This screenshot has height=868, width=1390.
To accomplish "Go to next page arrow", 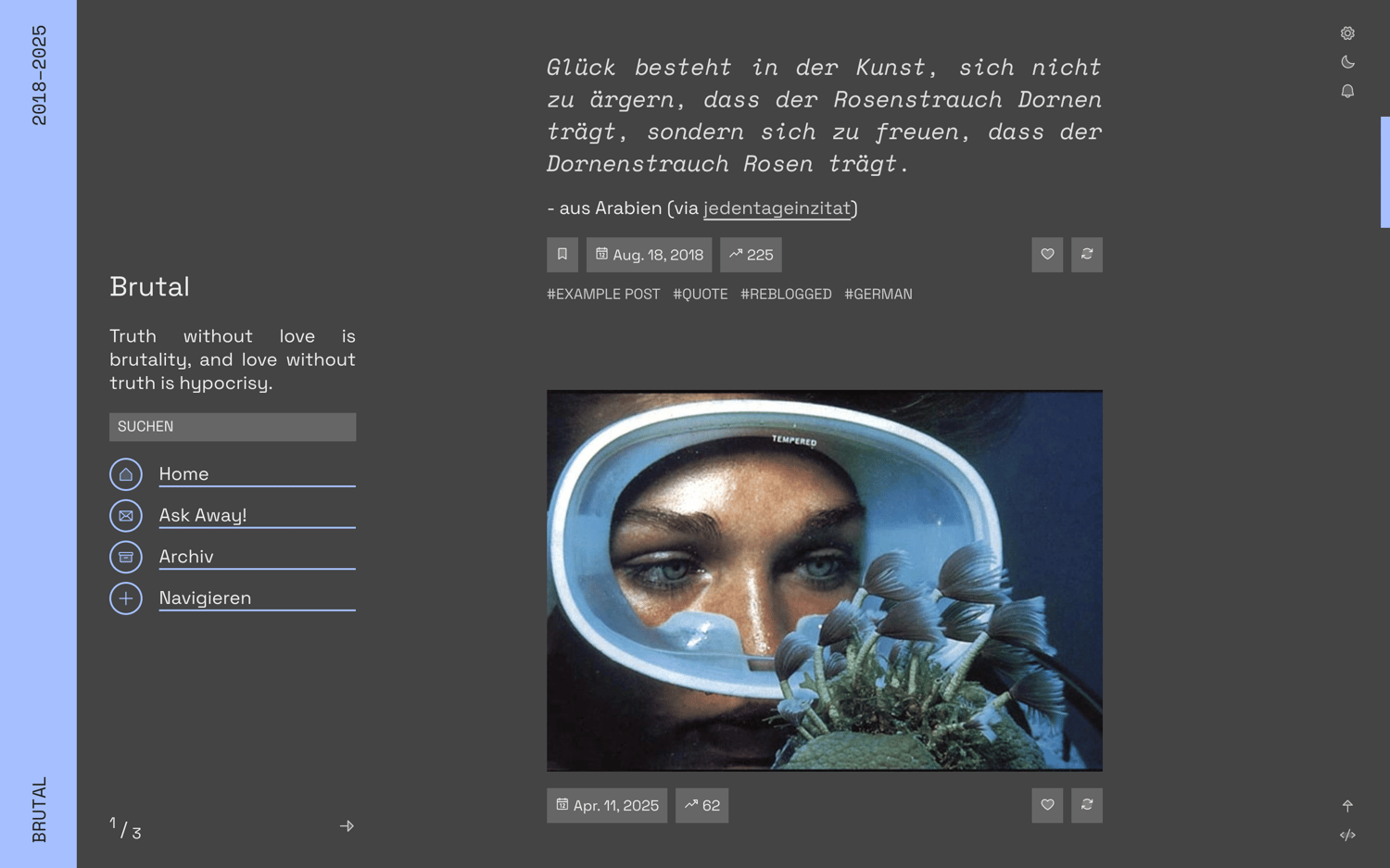I will pyautogui.click(x=347, y=825).
